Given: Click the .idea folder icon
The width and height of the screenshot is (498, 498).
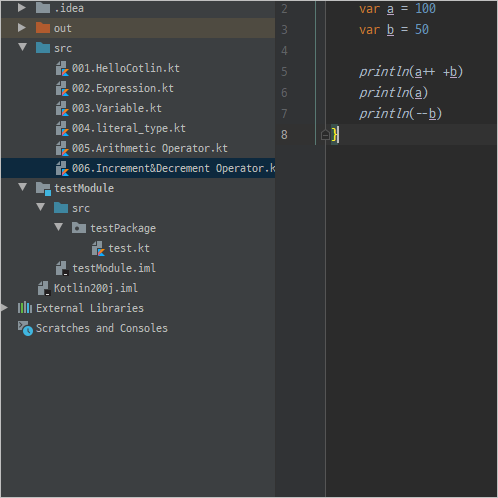Looking at the screenshot, I should click(43, 8).
